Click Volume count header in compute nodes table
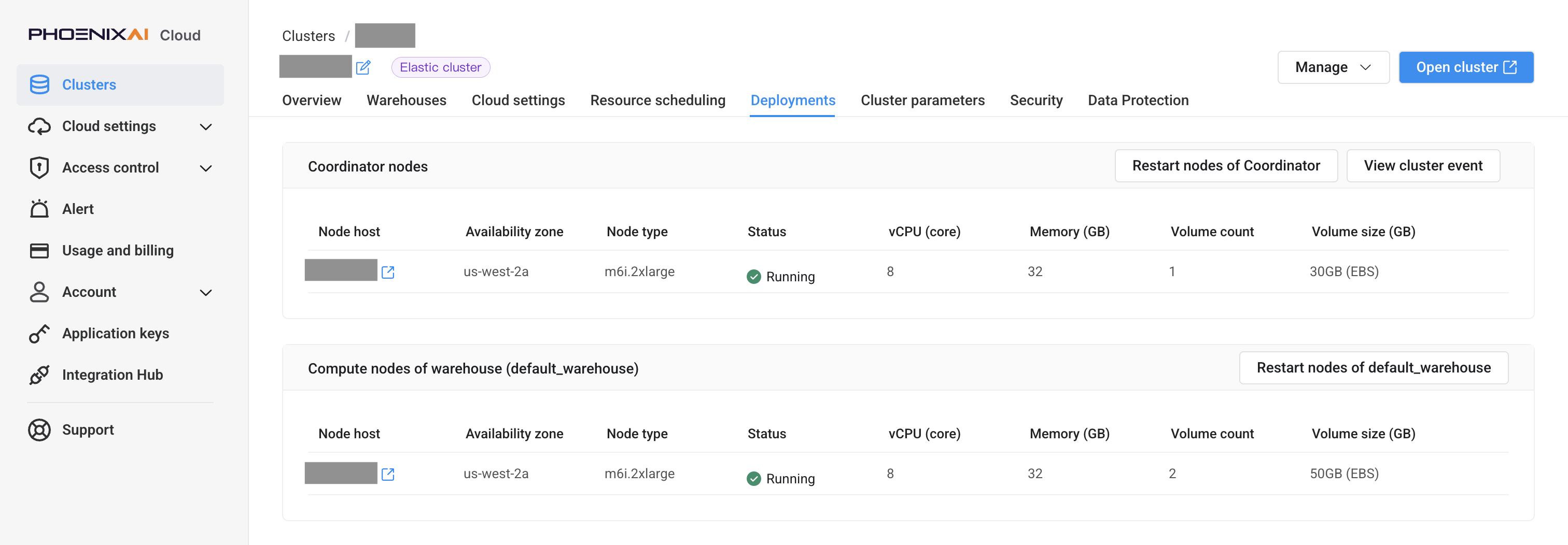Image resolution: width=1568 pixels, height=545 pixels. coord(1212,434)
